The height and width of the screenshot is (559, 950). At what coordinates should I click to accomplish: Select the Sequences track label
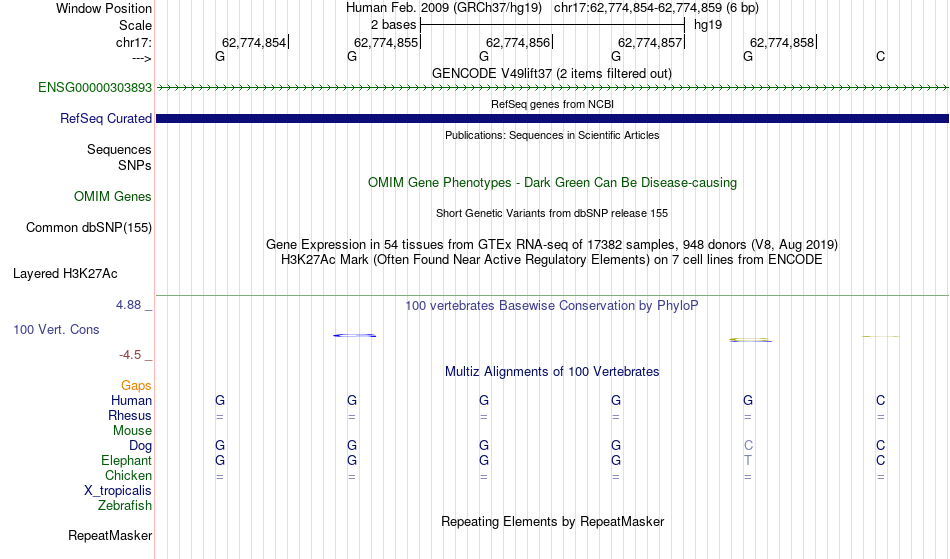[119, 149]
